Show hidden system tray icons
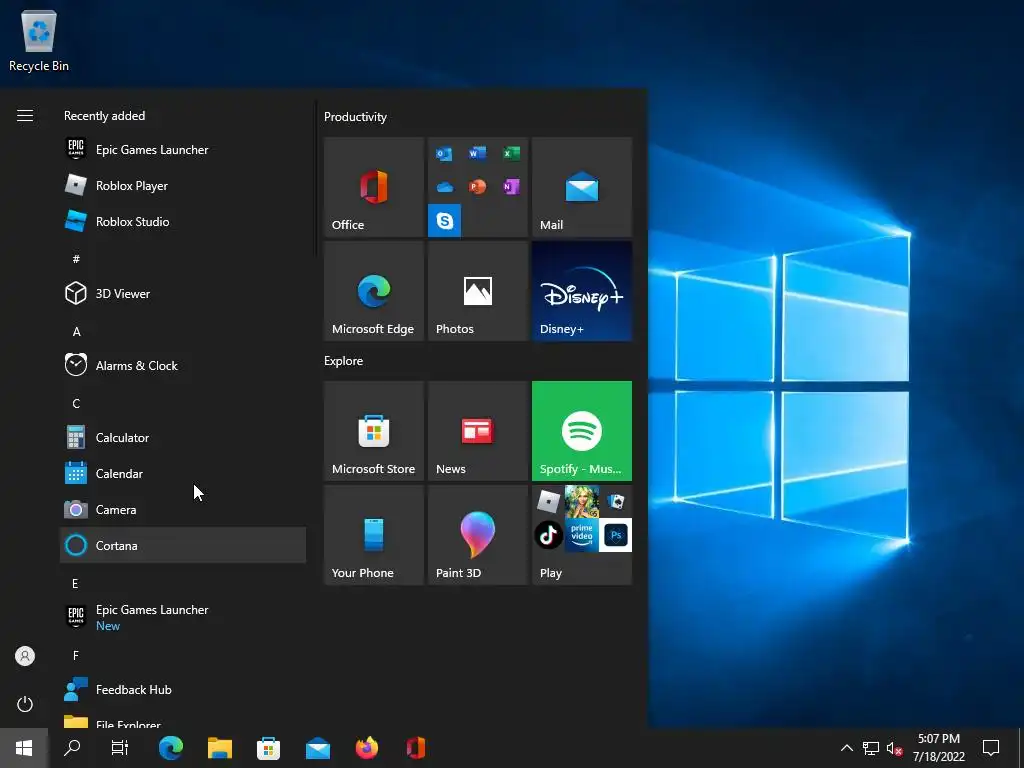 [846, 748]
